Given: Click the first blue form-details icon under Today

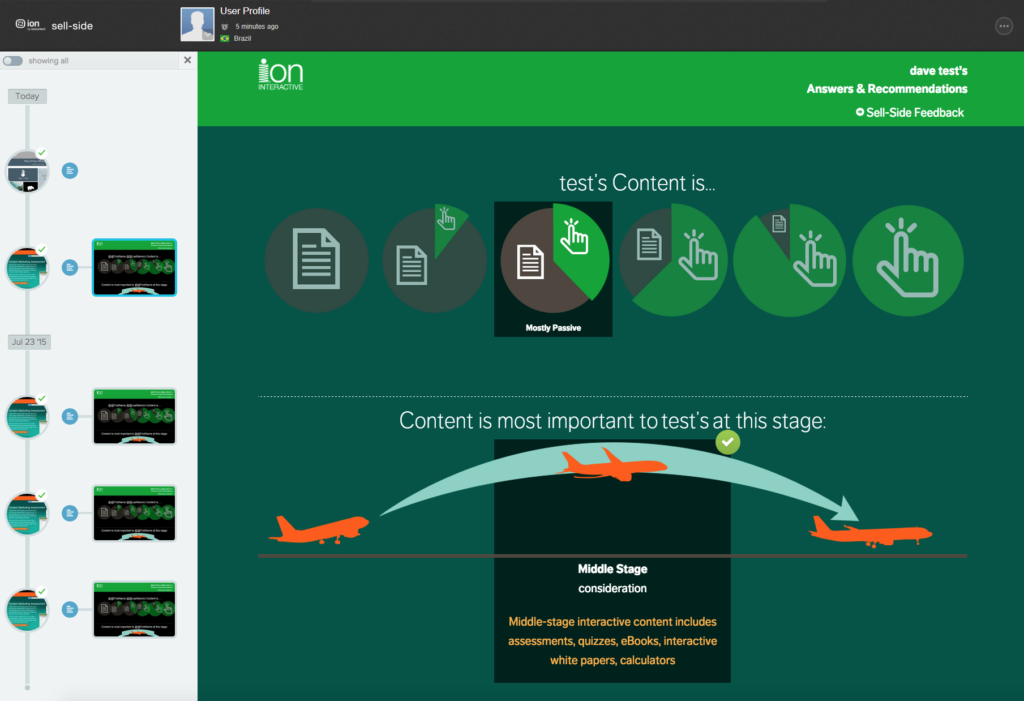Looking at the screenshot, I should [70, 171].
